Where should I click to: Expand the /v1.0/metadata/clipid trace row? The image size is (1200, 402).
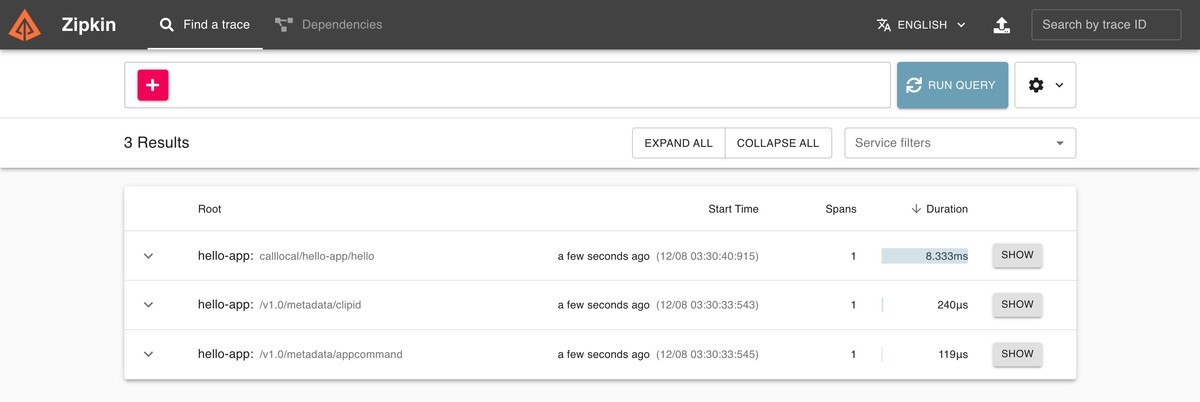pos(148,305)
